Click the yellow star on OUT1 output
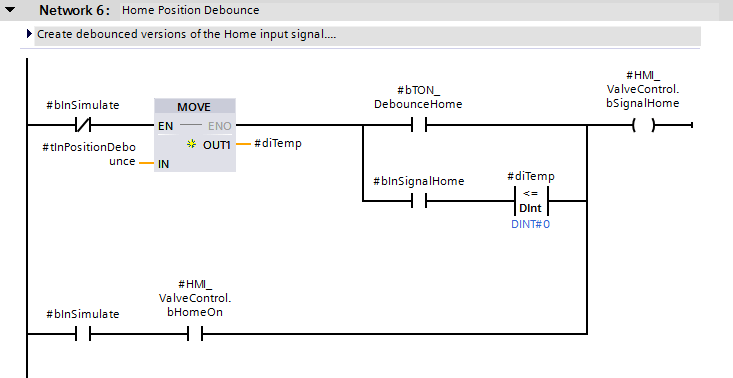The height and width of the screenshot is (378, 733). click(x=191, y=144)
